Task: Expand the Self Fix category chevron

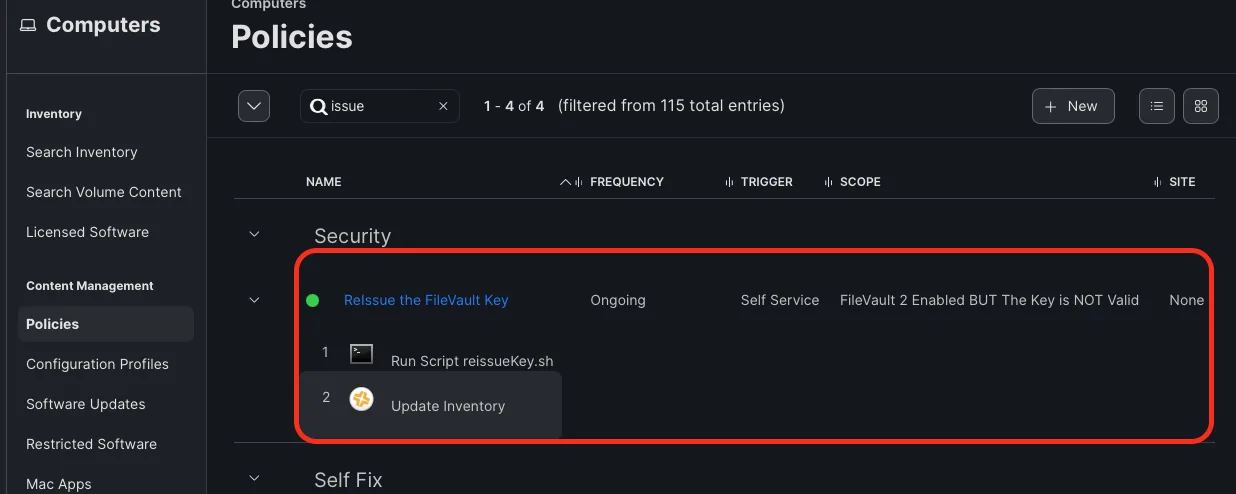Action: click(x=254, y=478)
